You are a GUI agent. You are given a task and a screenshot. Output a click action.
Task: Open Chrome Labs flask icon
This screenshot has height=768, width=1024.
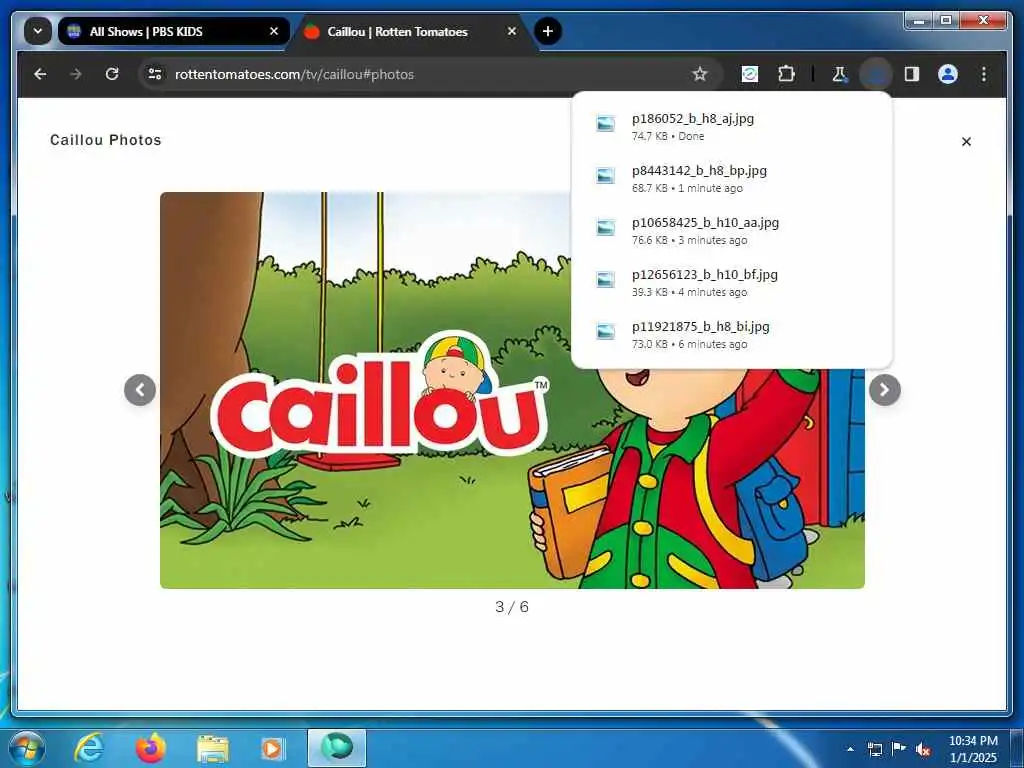coord(839,74)
